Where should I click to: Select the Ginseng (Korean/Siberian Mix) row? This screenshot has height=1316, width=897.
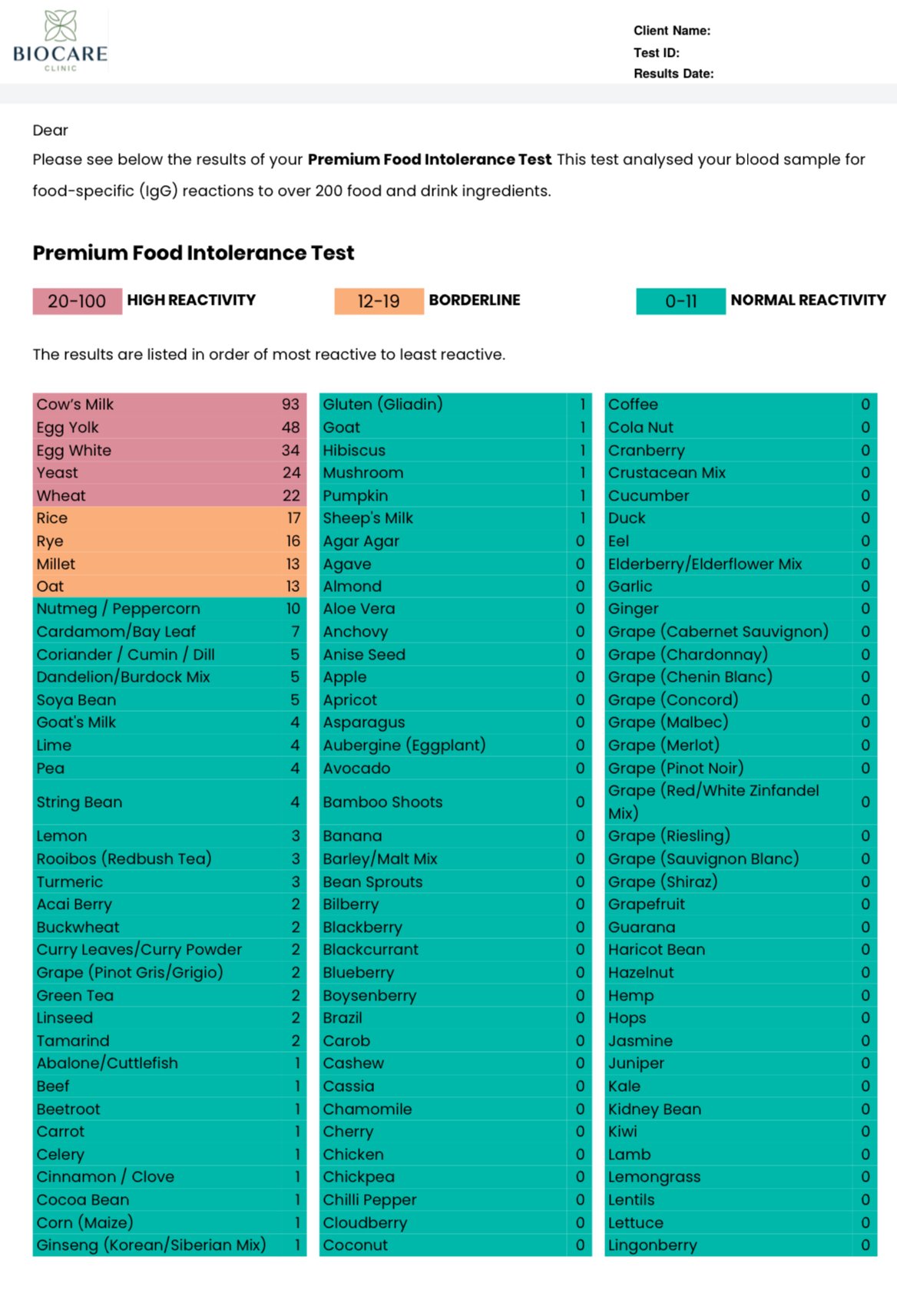(170, 1245)
